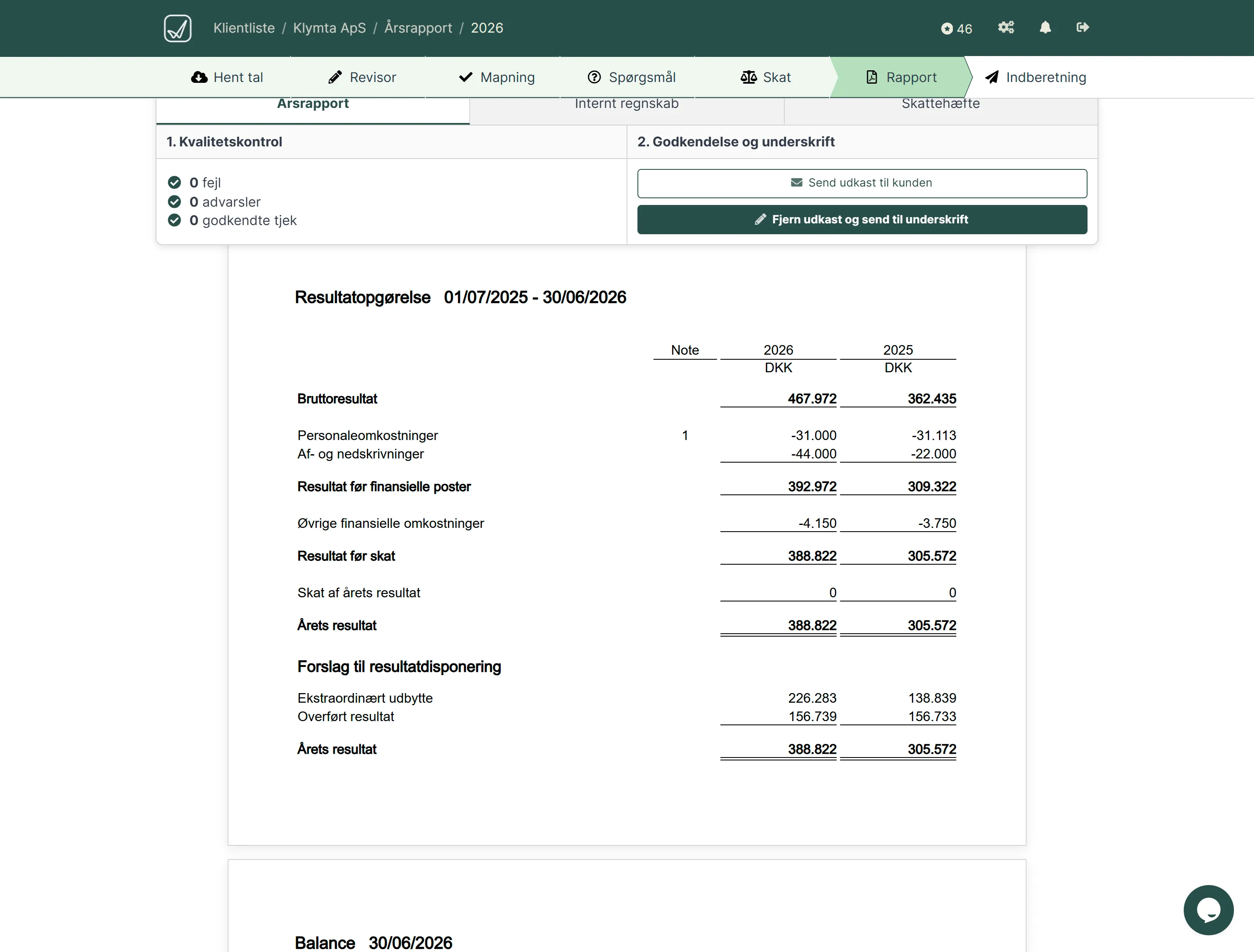
Task: Click Resultat før finansielle poster label
Action: tap(384, 486)
